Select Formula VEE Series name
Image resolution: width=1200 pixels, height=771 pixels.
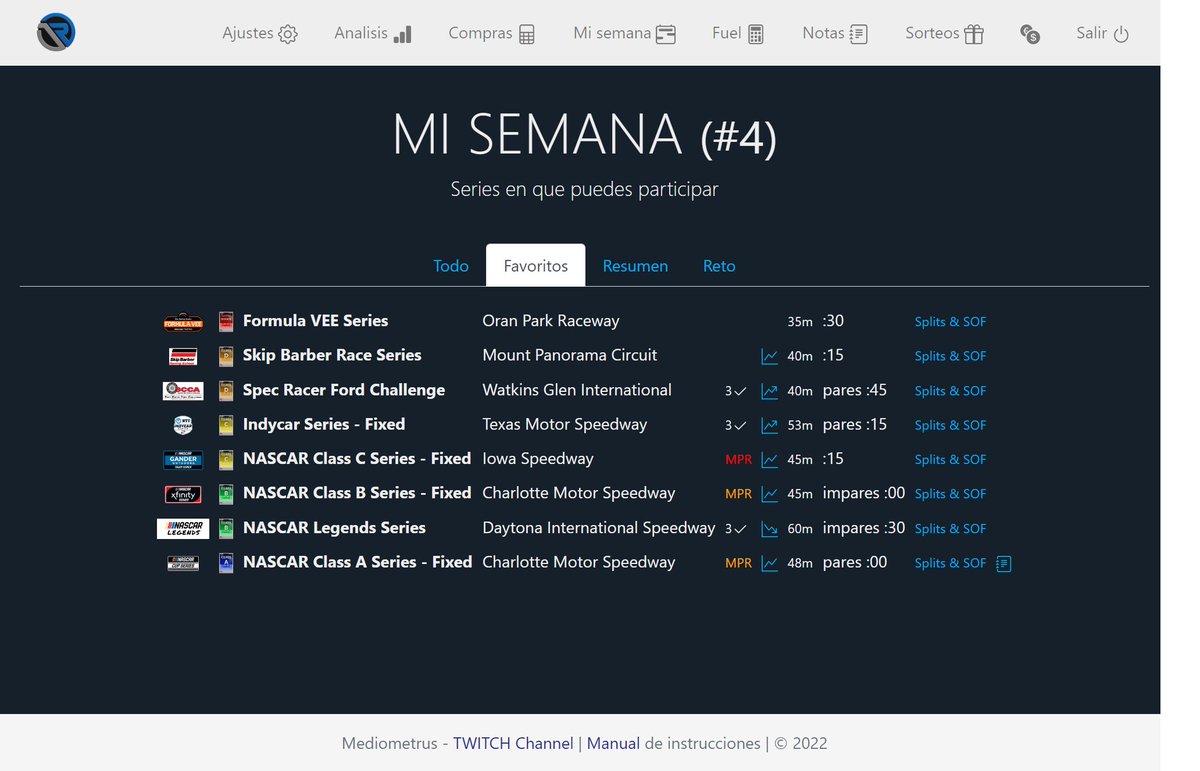315,321
